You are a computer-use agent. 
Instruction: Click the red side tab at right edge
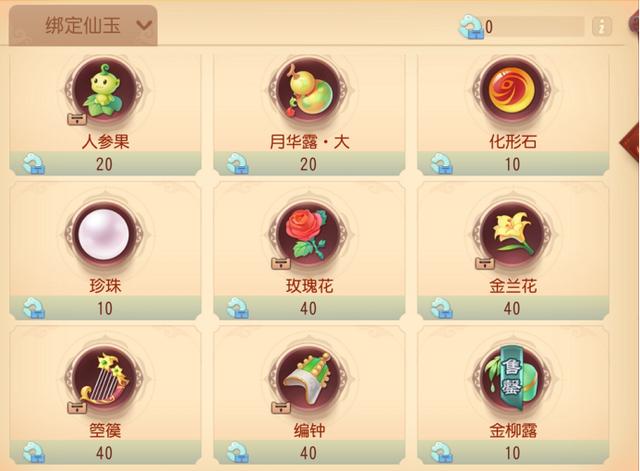coord(630,142)
